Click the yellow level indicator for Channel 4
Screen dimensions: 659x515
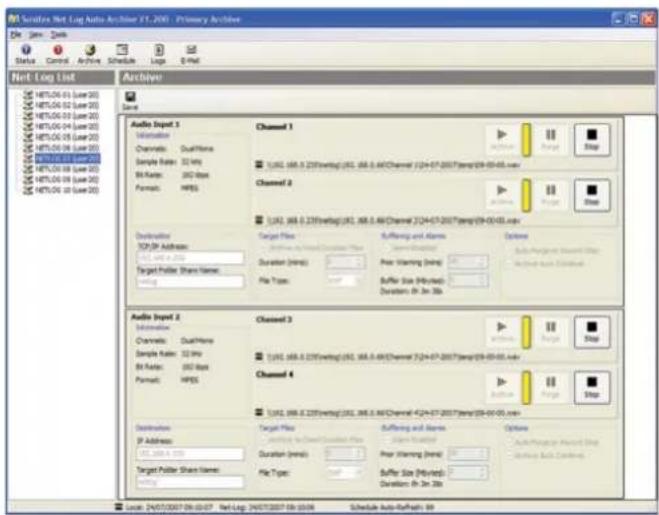click(x=526, y=387)
